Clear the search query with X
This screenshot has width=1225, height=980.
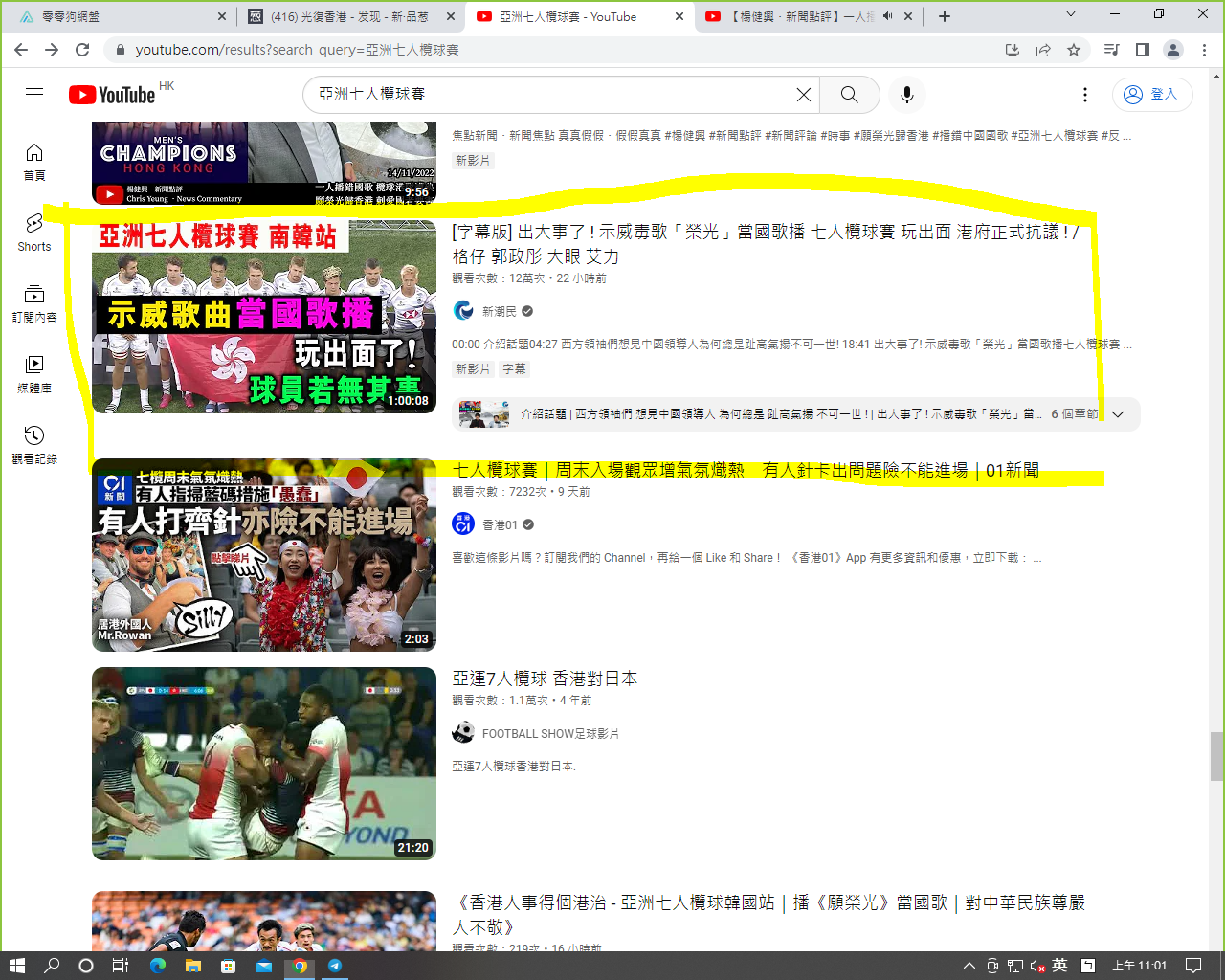[803, 95]
